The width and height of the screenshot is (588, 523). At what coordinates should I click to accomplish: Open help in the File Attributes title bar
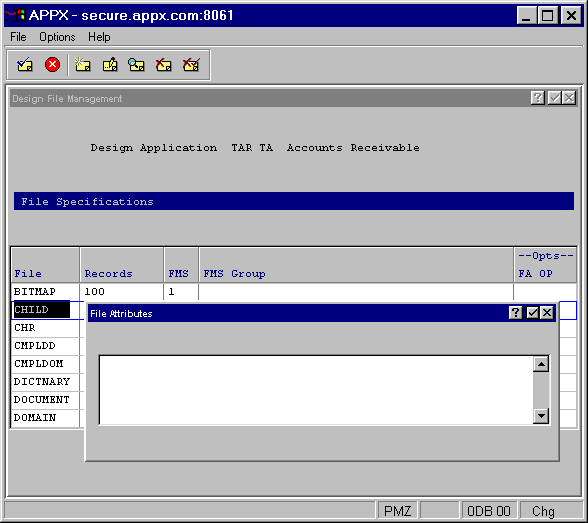coord(516,312)
